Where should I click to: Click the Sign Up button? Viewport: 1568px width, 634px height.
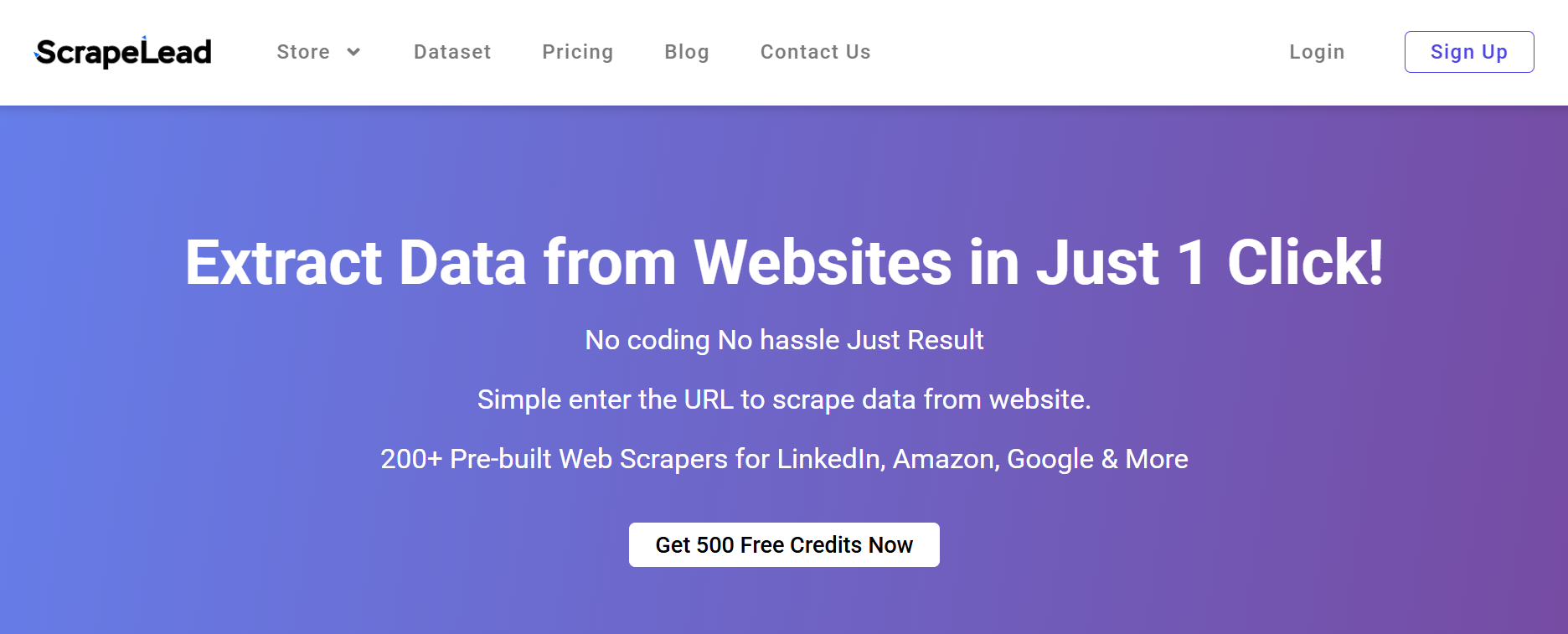click(x=1469, y=52)
